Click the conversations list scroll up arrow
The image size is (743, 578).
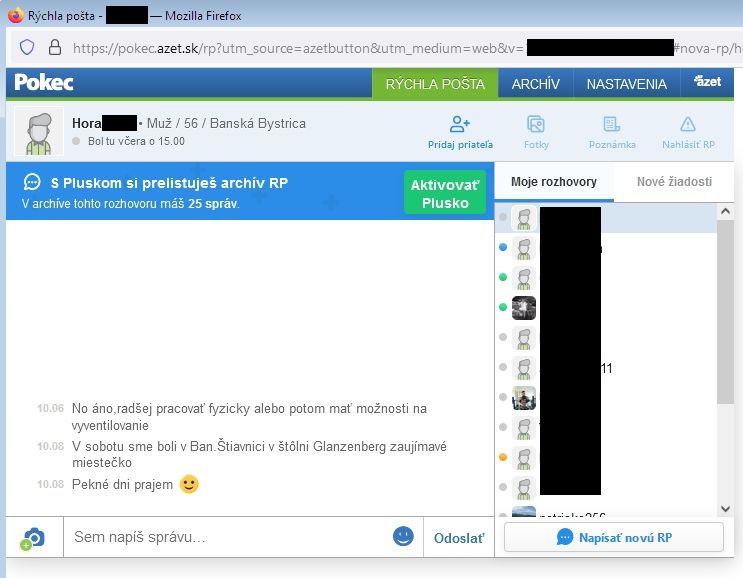(725, 211)
